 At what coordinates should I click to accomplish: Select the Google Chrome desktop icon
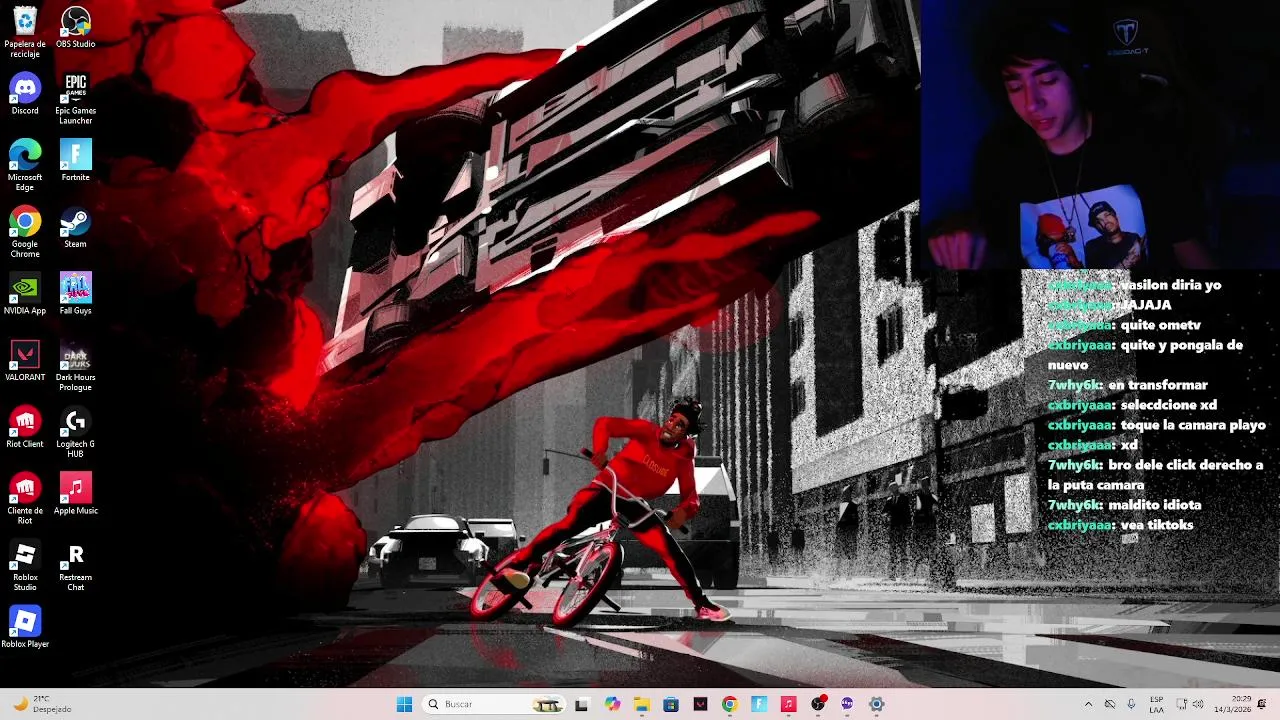click(25, 232)
